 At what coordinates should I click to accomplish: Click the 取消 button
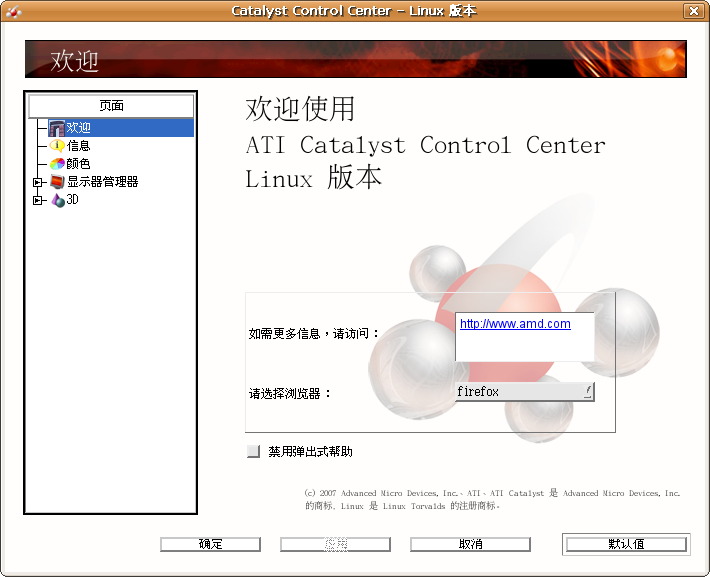click(470, 544)
